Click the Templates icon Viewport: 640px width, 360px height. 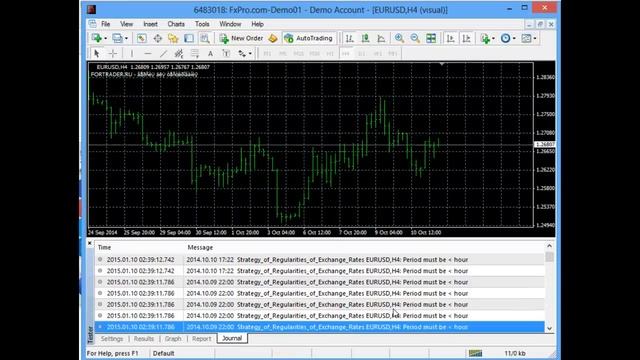(x=526, y=38)
